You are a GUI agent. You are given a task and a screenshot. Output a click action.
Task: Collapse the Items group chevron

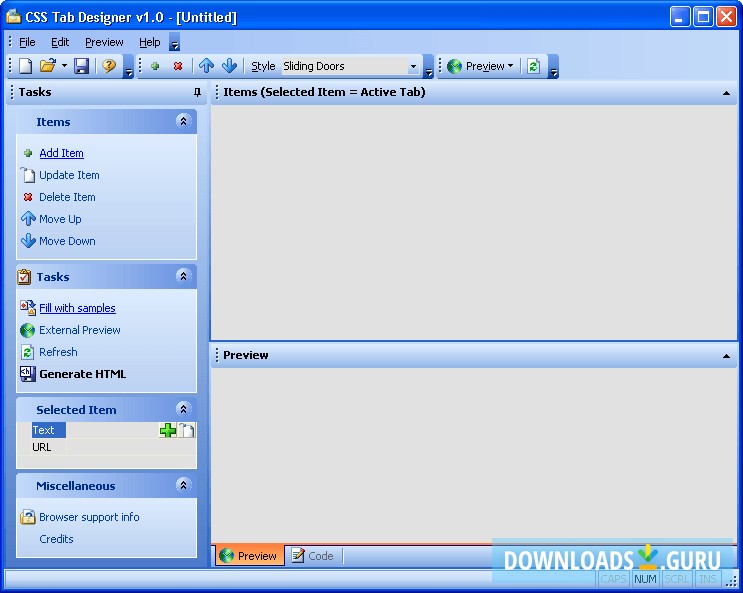[x=183, y=121]
